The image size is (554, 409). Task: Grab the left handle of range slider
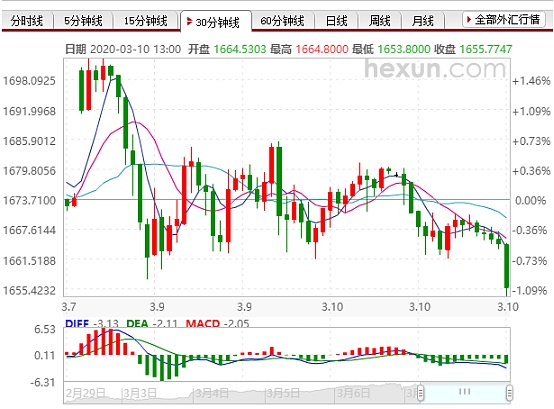pyautogui.click(x=420, y=393)
